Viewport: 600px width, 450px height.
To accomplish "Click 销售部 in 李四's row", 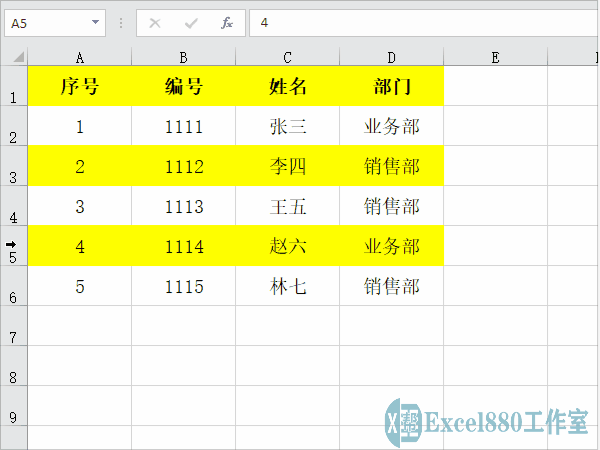I will (391, 166).
